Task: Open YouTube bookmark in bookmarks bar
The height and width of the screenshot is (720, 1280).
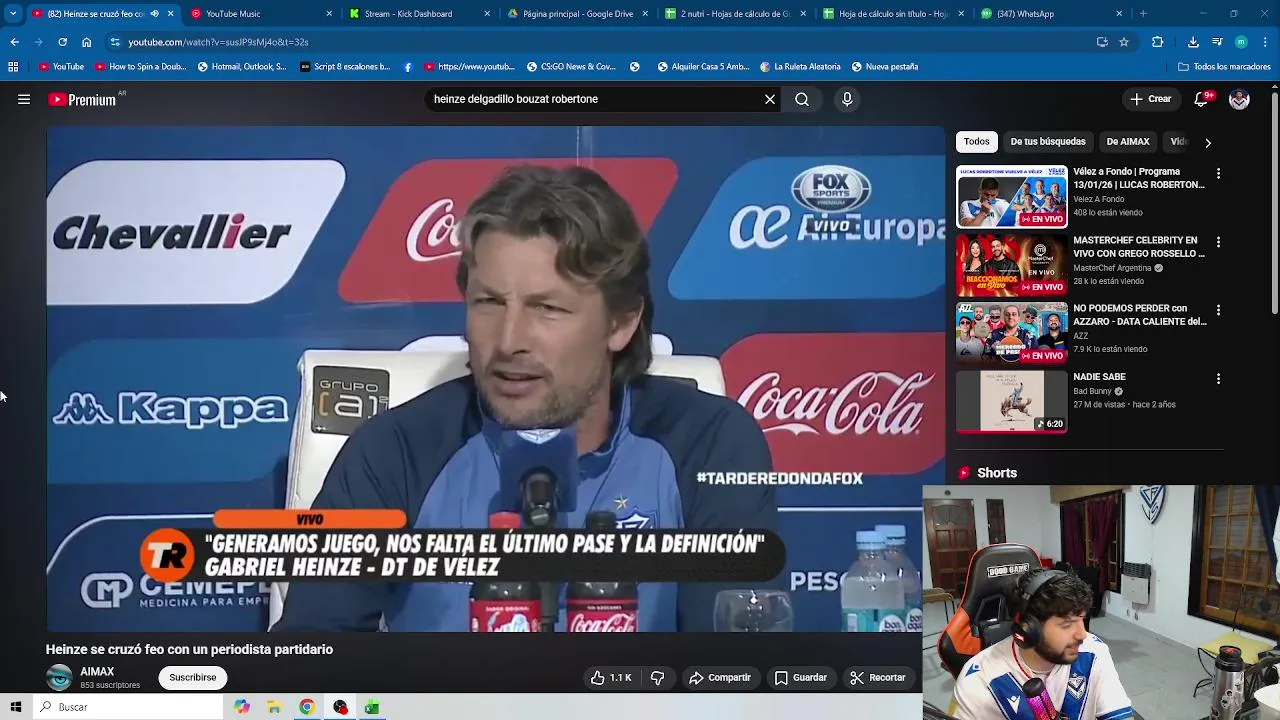Action: [x=62, y=67]
